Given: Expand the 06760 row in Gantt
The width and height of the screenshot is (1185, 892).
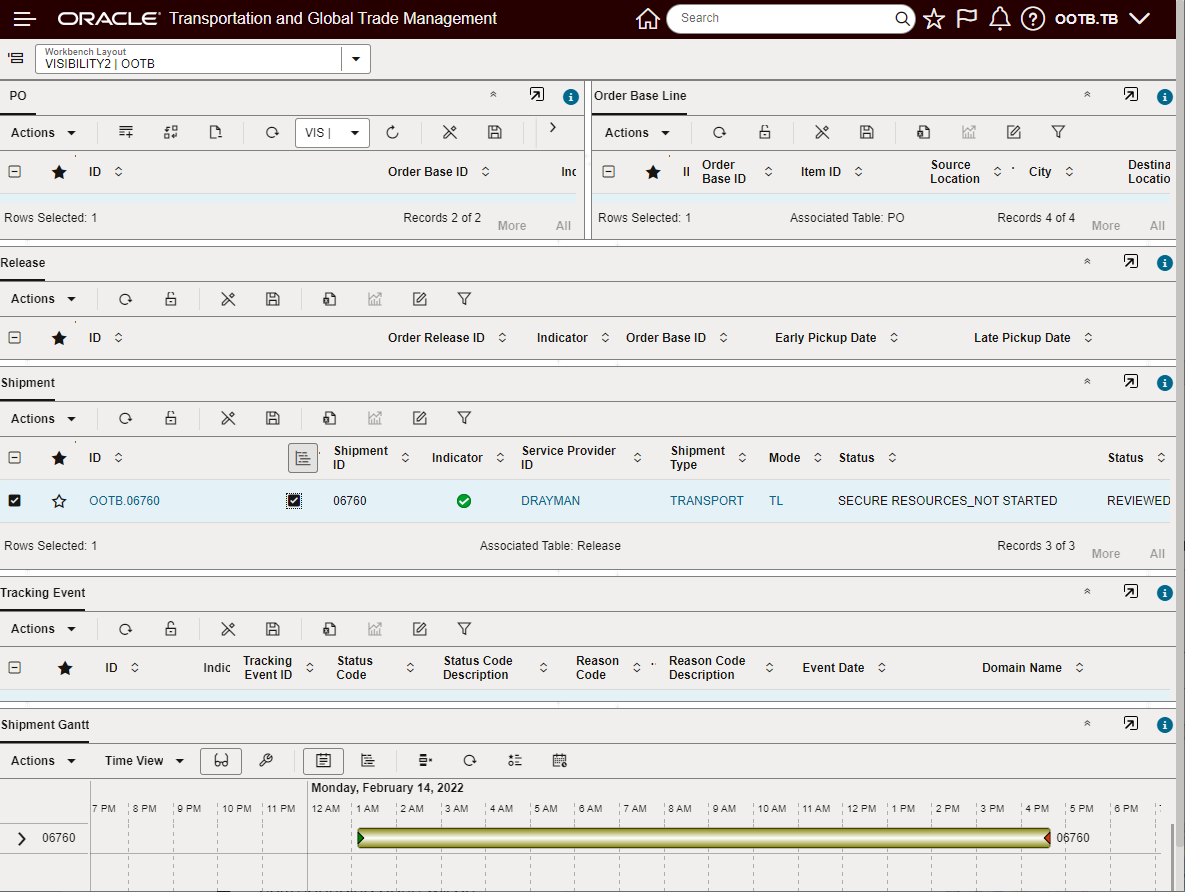Looking at the screenshot, I should point(22,839).
